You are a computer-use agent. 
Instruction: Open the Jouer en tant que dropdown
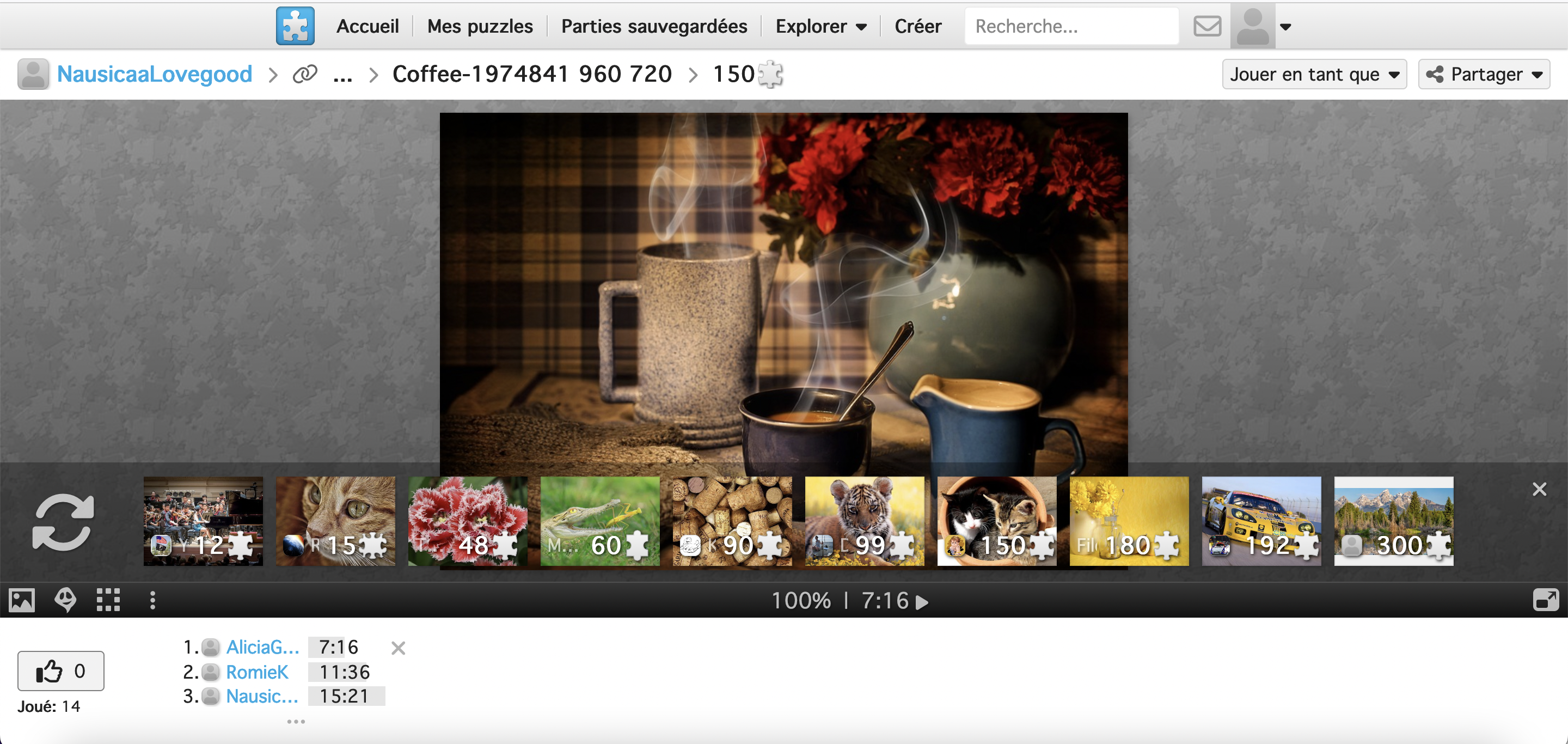[1314, 74]
